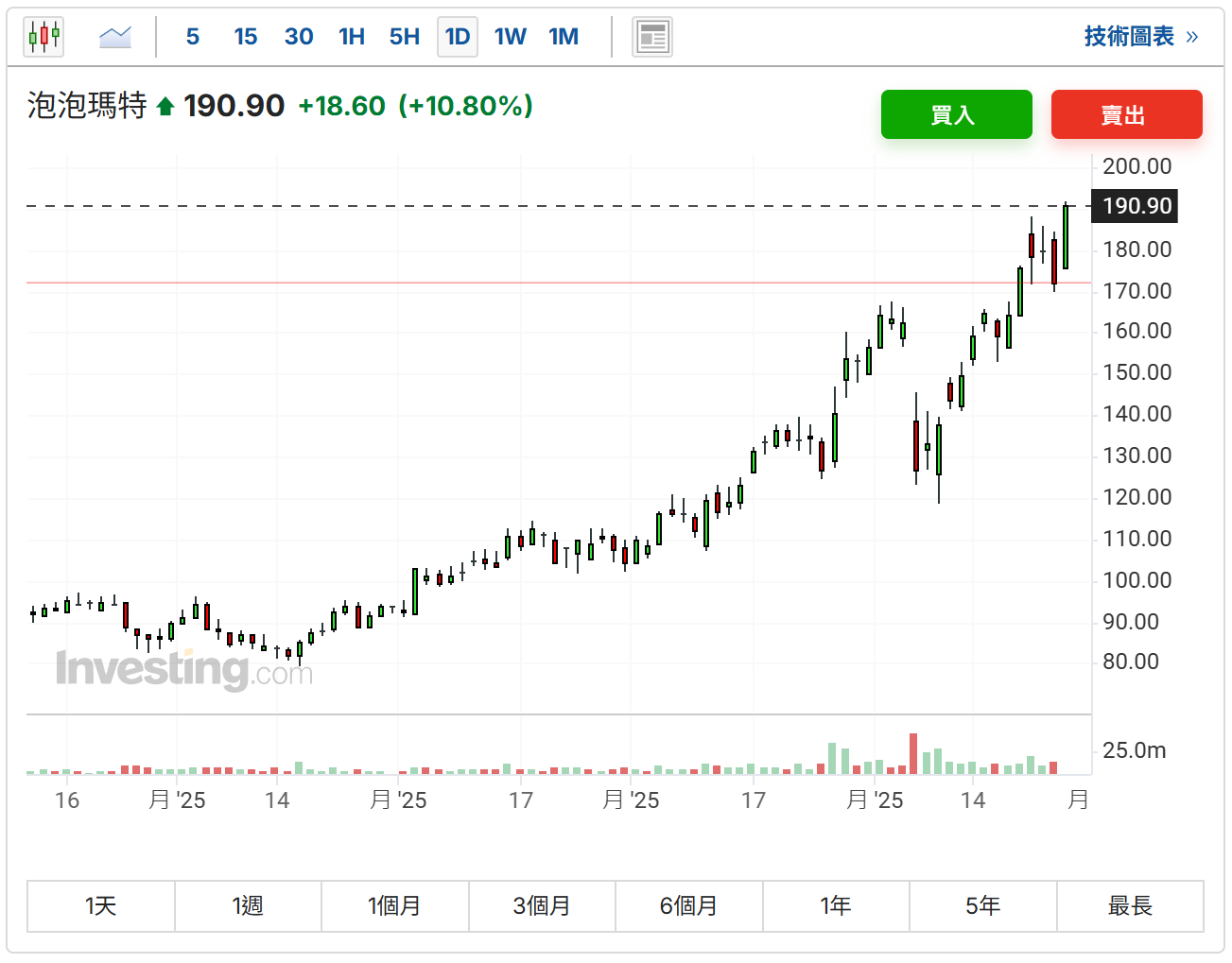
Task: Click the 25.0m volume axis label
Action: tap(1134, 750)
